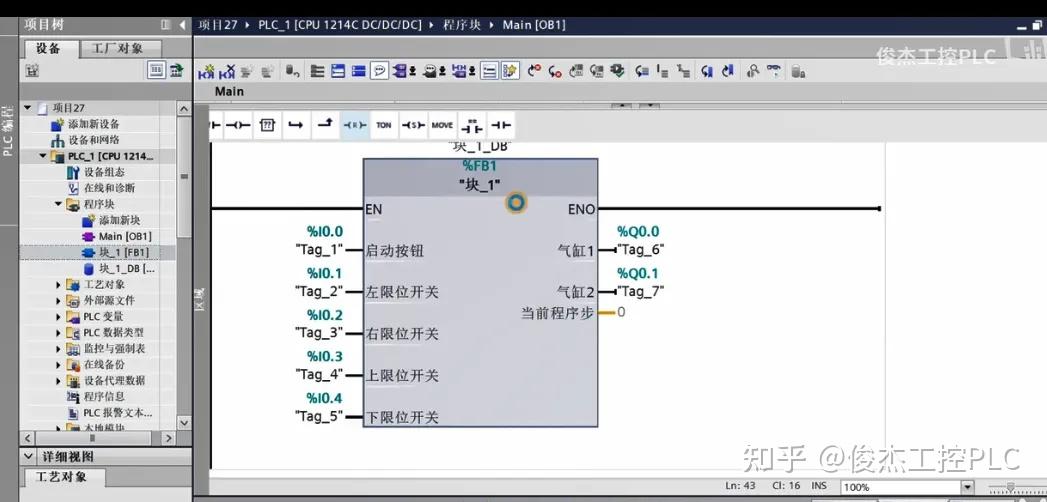Click the project tree float-window icon
This screenshot has height=502, width=1047.
coord(165,25)
